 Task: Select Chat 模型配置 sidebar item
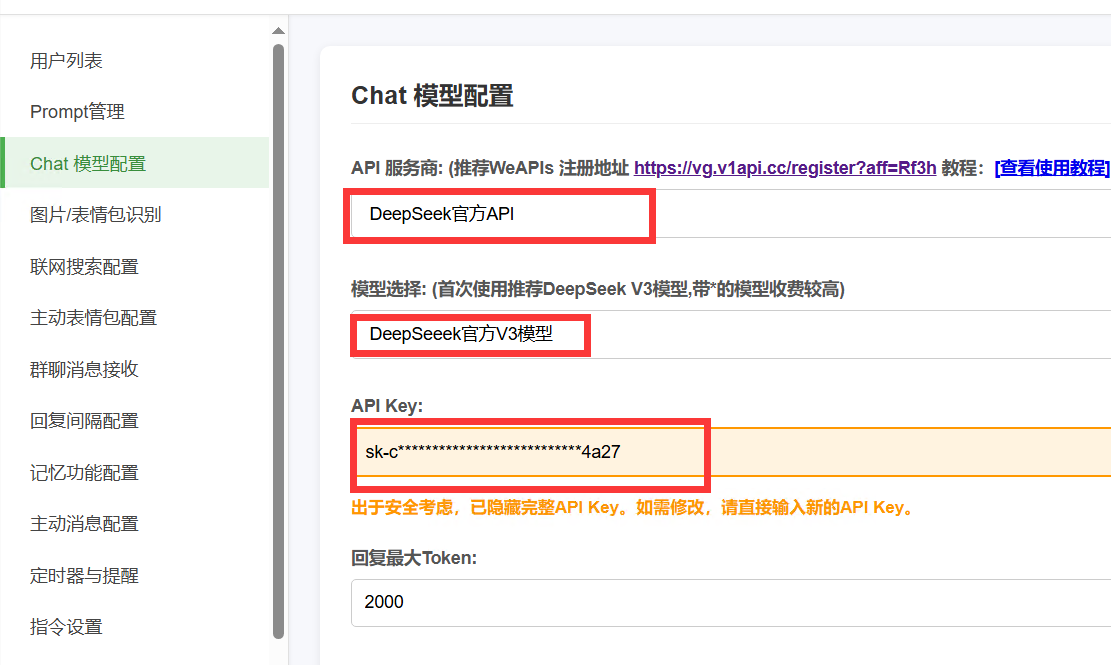click(x=135, y=163)
